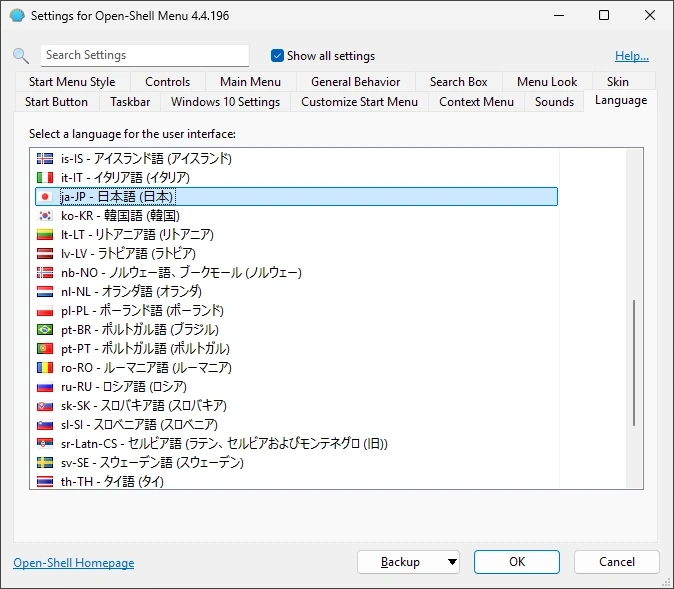Click the Netherlands flag icon
Viewport: 674px width, 589px height.
point(45,291)
